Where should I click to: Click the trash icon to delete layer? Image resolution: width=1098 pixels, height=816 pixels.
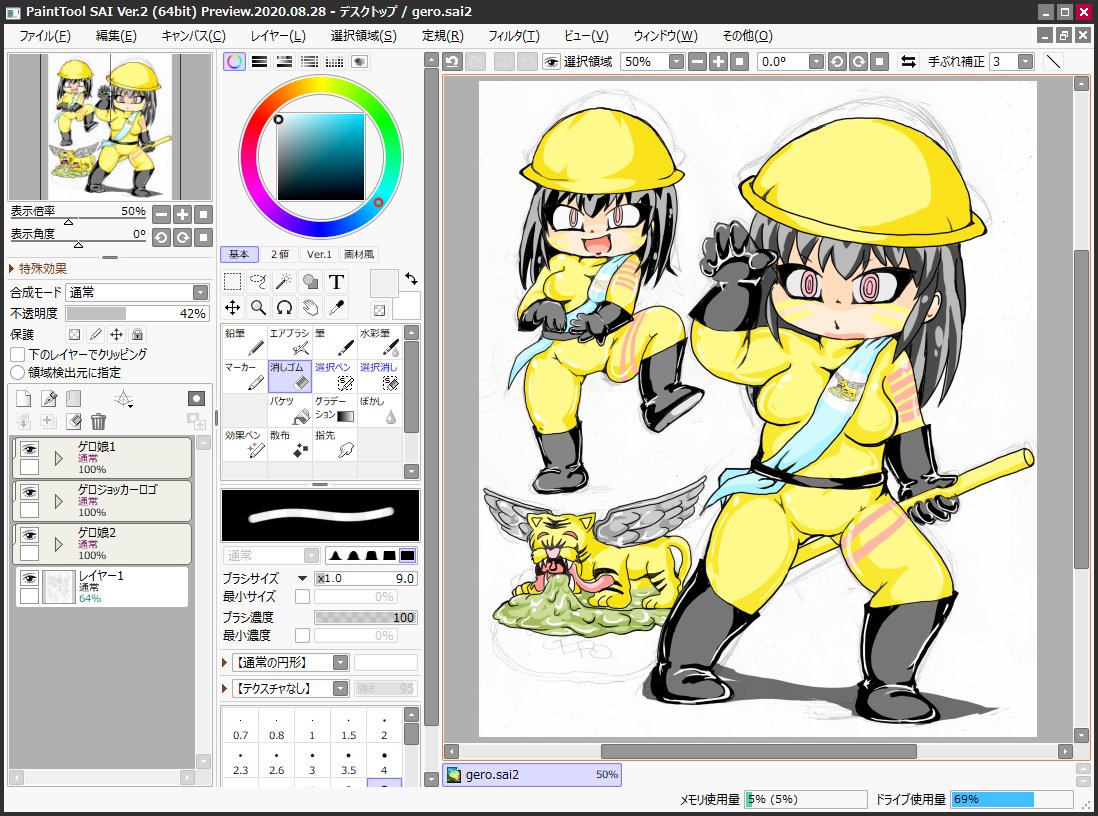tap(98, 422)
